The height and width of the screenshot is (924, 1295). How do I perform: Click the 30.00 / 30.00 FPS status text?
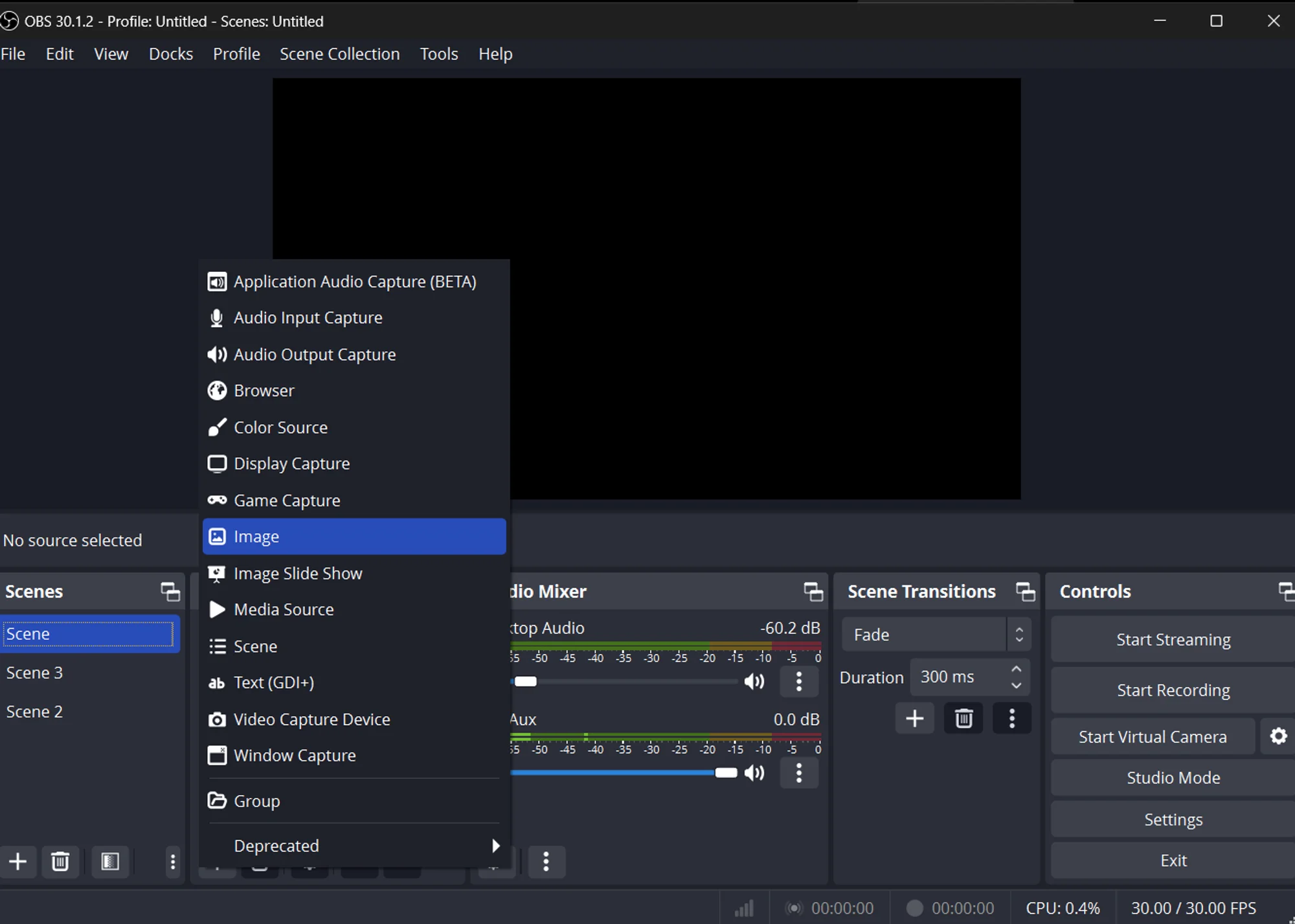pyautogui.click(x=1193, y=908)
